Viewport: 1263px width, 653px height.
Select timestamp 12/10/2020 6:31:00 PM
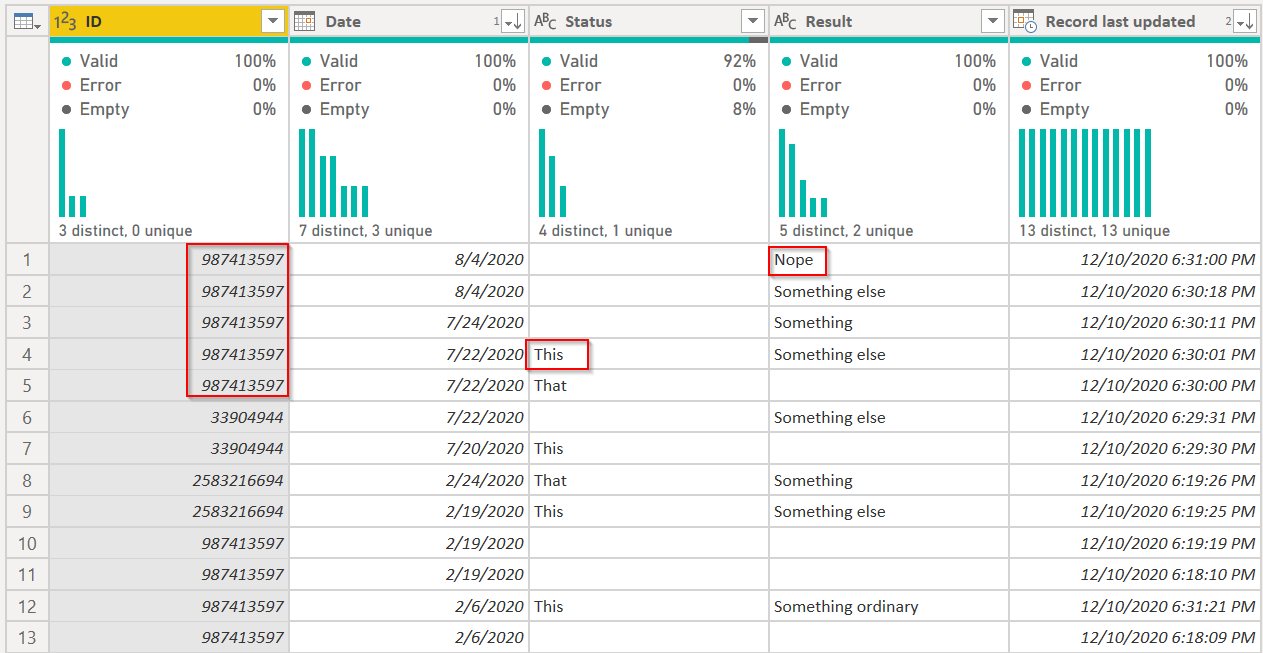pos(1135,260)
